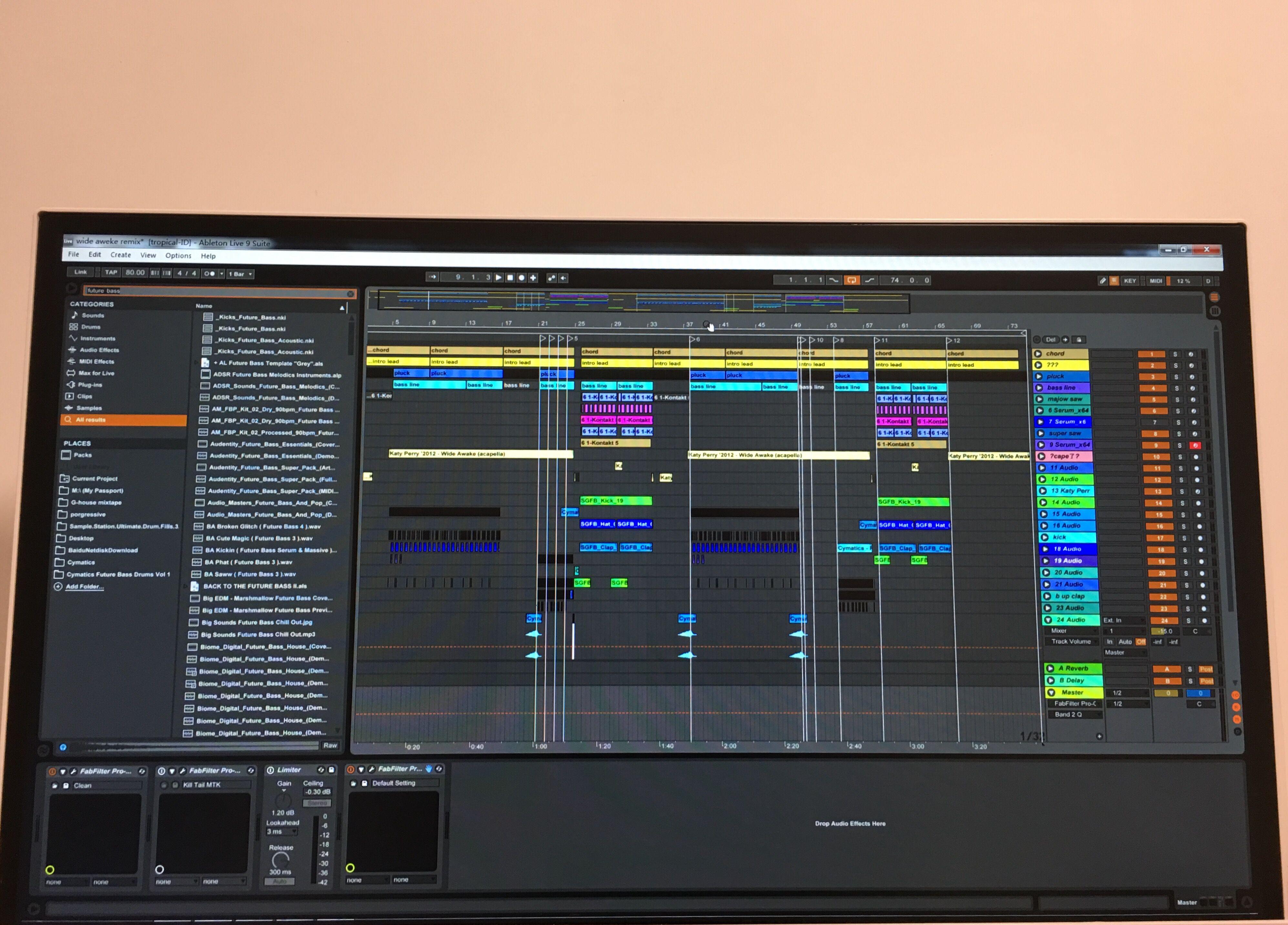Stop playback with the transport Stop button
The image size is (1288, 925).
point(510,278)
